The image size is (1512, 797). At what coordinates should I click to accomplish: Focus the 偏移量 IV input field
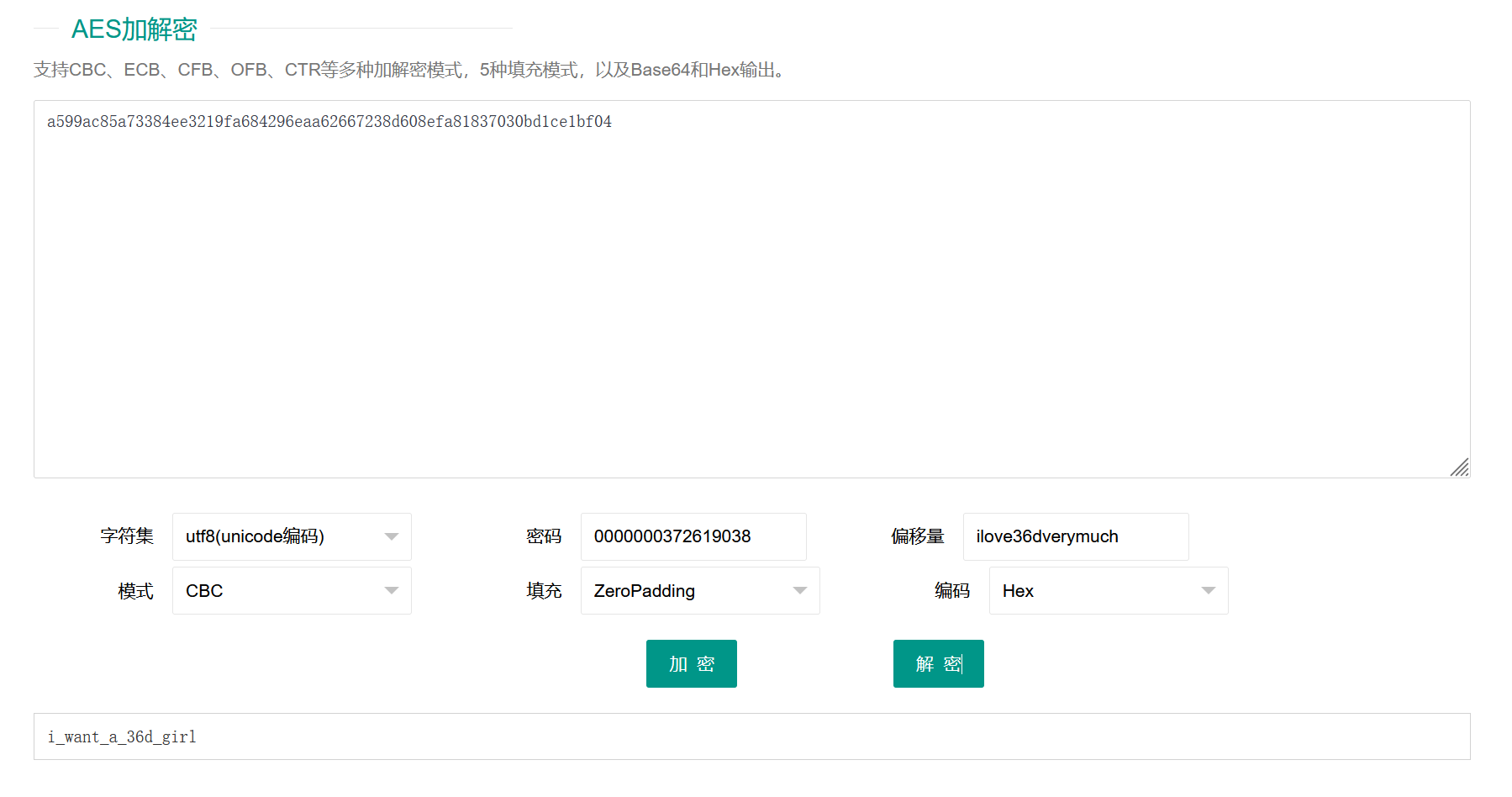tap(1075, 536)
